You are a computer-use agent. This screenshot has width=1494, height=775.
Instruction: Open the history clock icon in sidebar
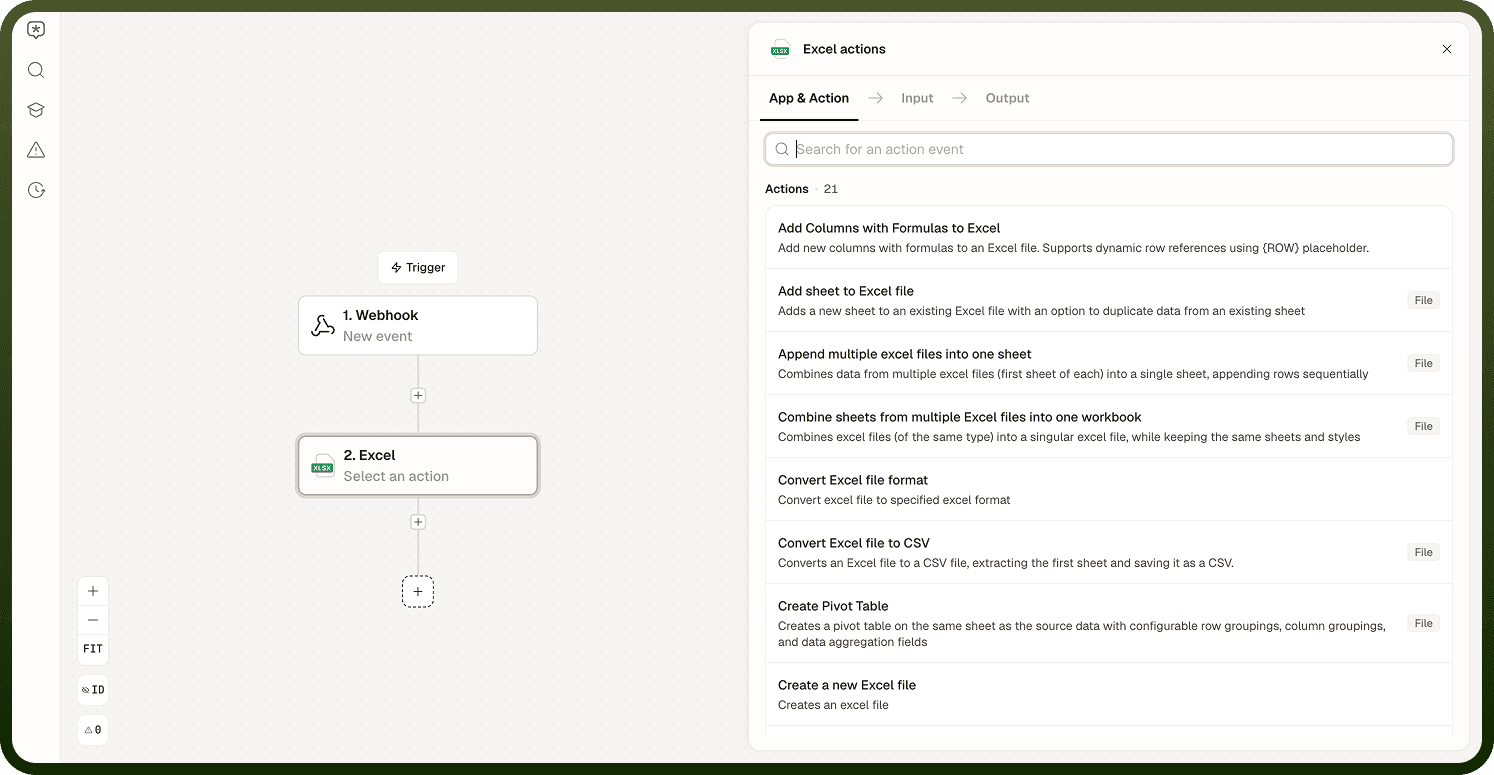pyautogui.click(x=36, y=190)
